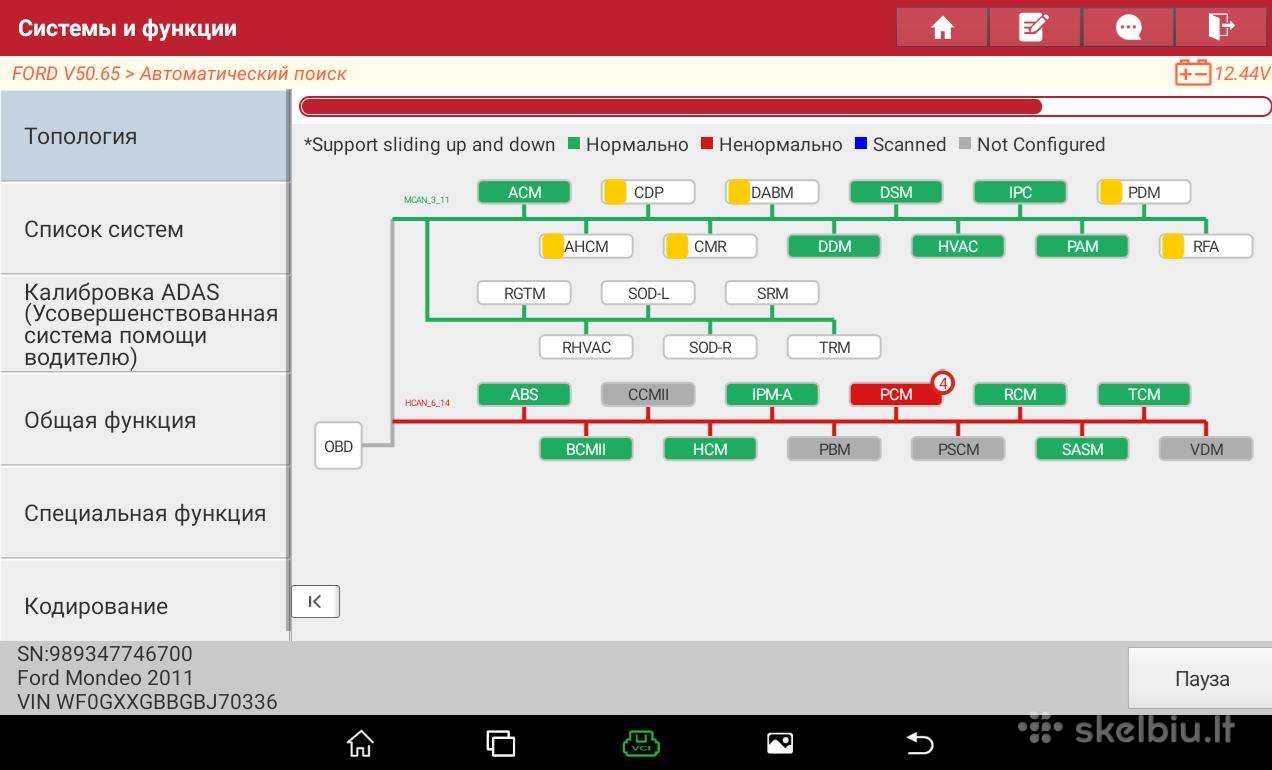Open Android gallery screenshot icon
The height and width of the screenshot is (770, 1272).
point(780,743)
